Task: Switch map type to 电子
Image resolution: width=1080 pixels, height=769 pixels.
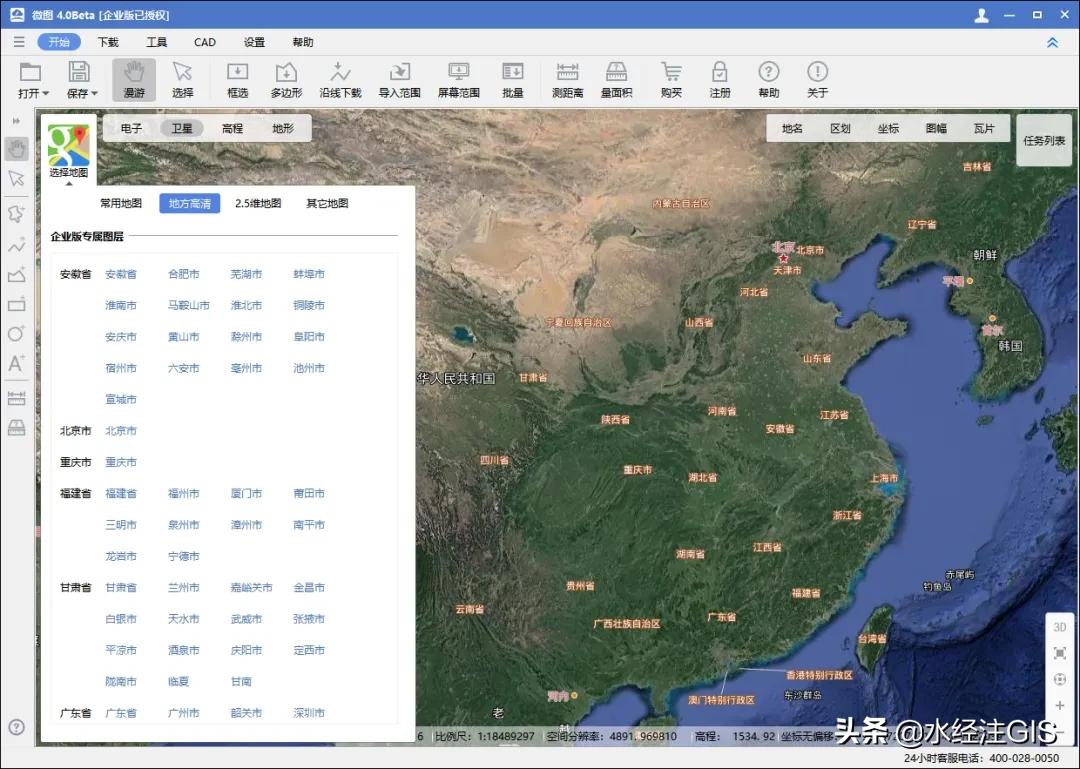Action: click(131, 128)
